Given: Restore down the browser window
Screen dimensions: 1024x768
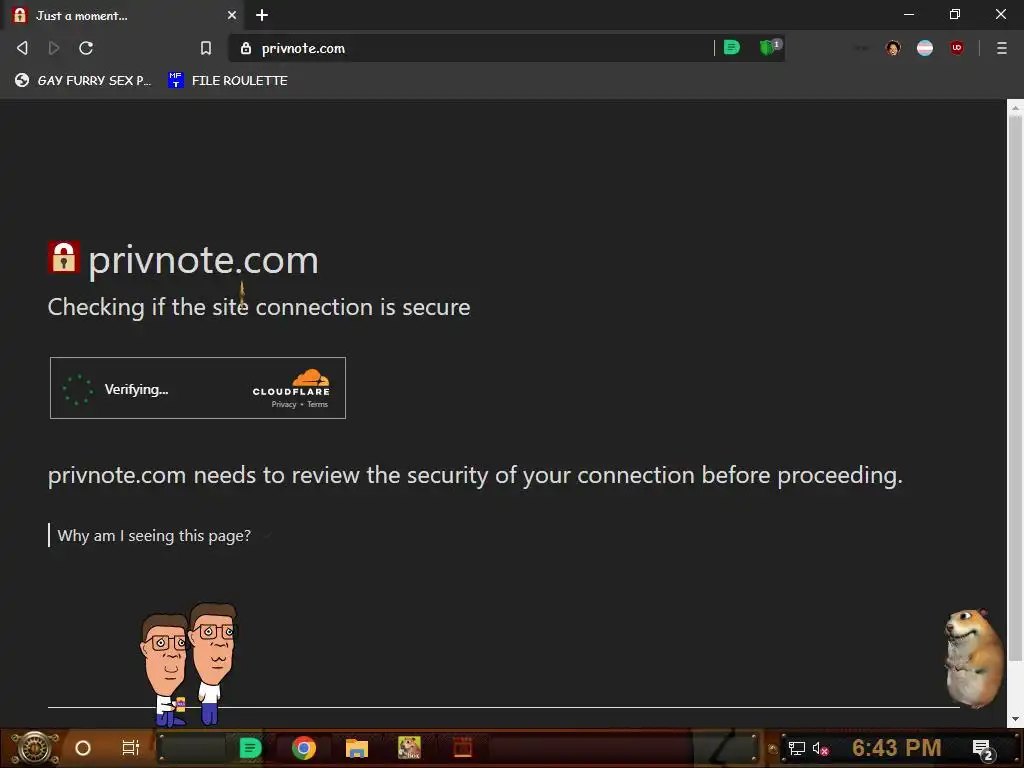Looking at the screenshot, I should click(x=955, y=14).
